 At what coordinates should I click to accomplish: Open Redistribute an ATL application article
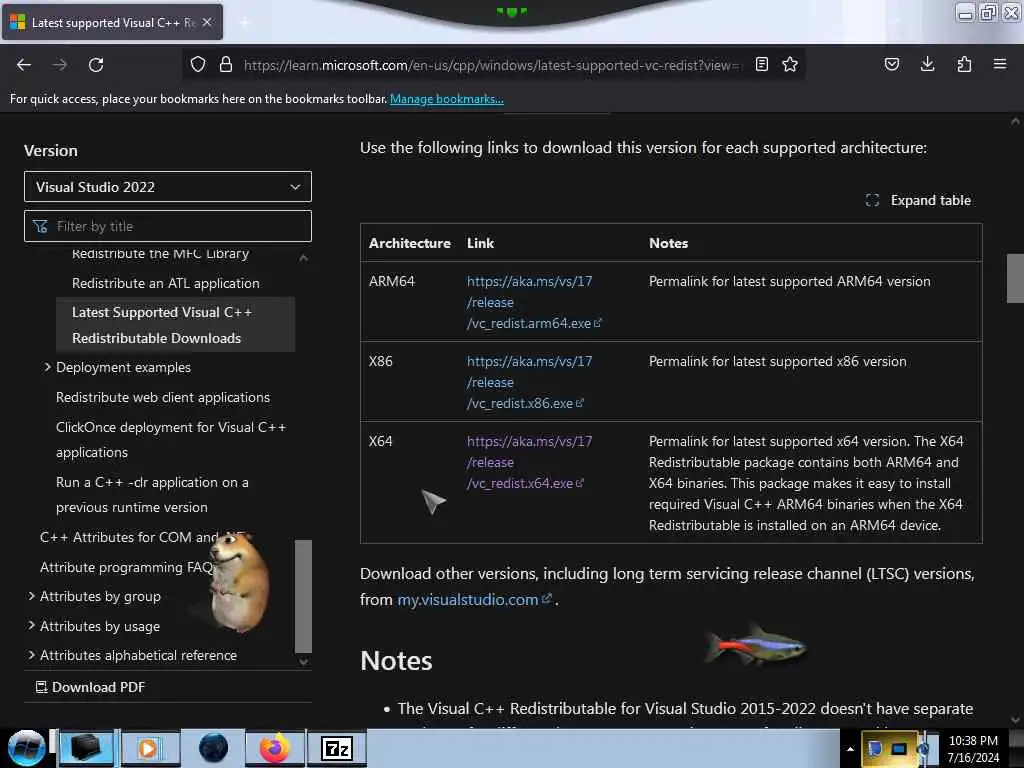[x=166, y=283]
